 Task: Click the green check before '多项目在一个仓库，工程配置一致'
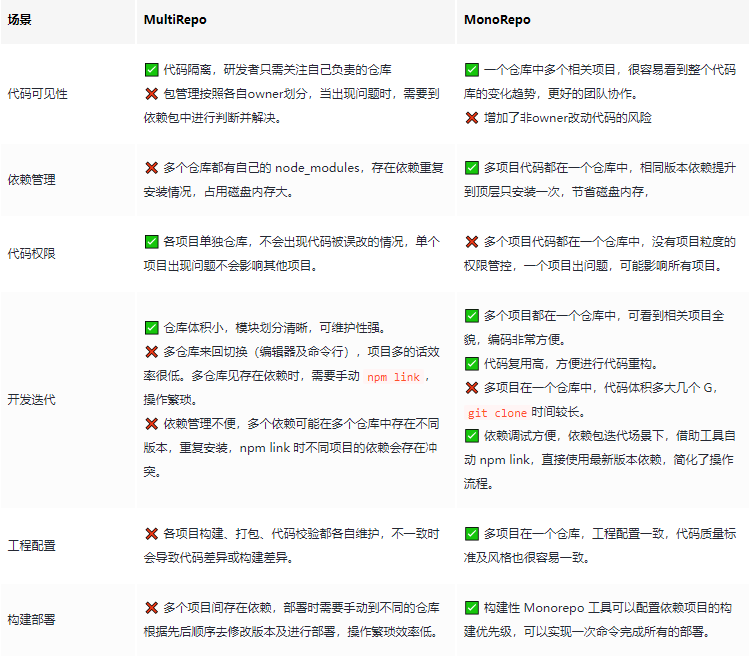click(x=471, y=534)
